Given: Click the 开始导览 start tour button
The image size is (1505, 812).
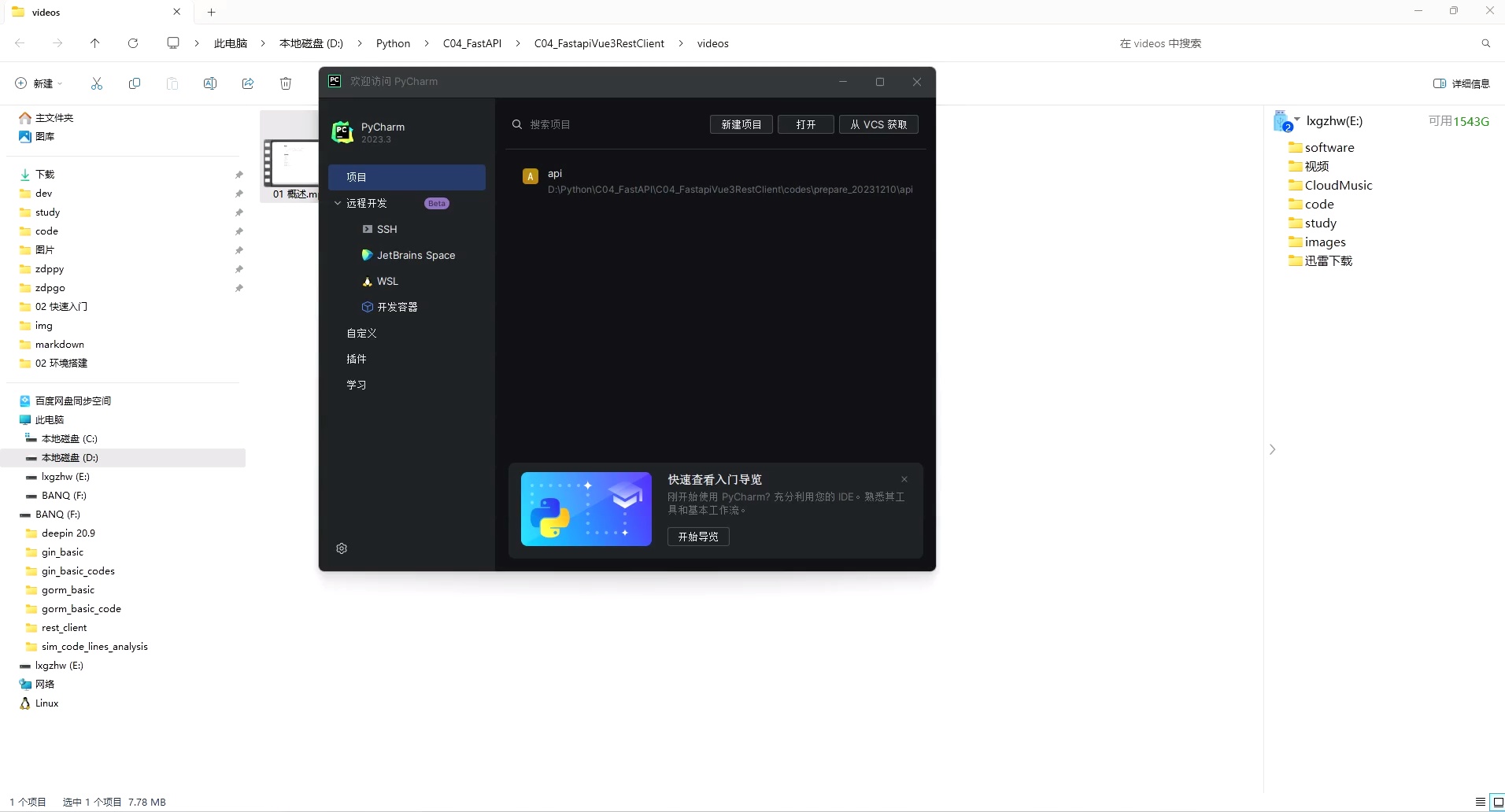Looking at the screenshot, I should (x=697, y=537).
